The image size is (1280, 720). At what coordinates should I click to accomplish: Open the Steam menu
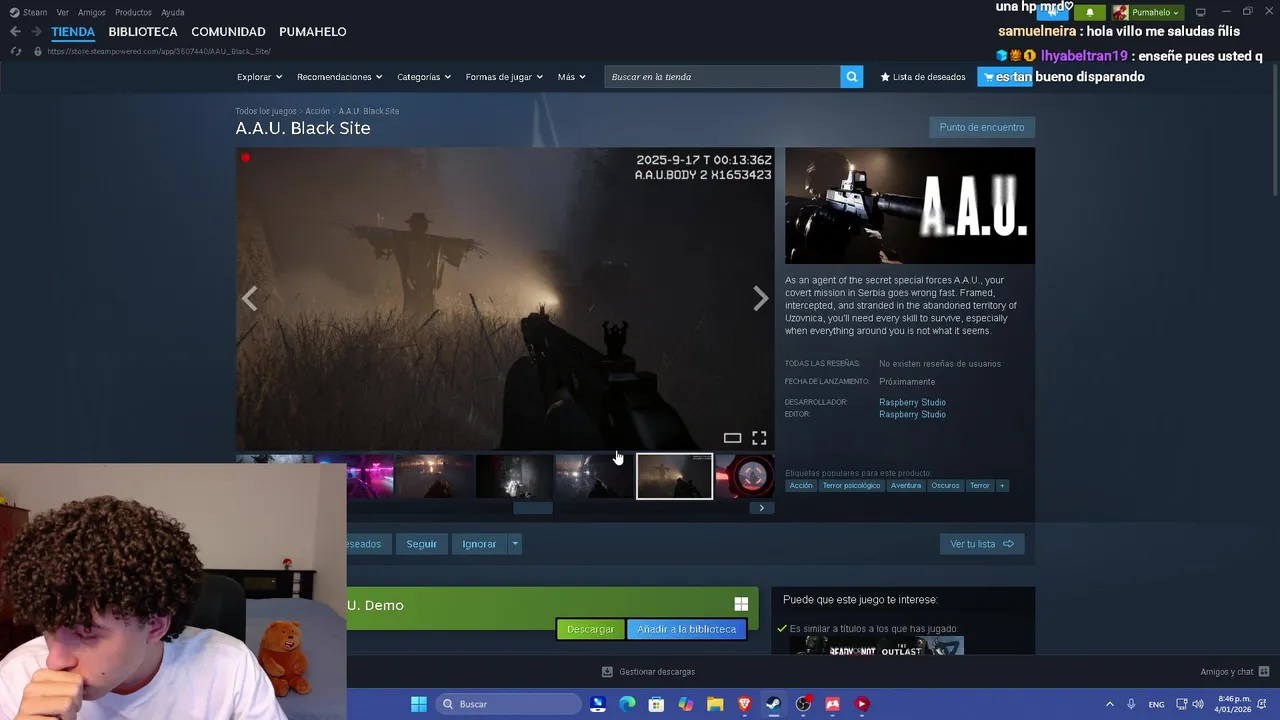(29, 12)
